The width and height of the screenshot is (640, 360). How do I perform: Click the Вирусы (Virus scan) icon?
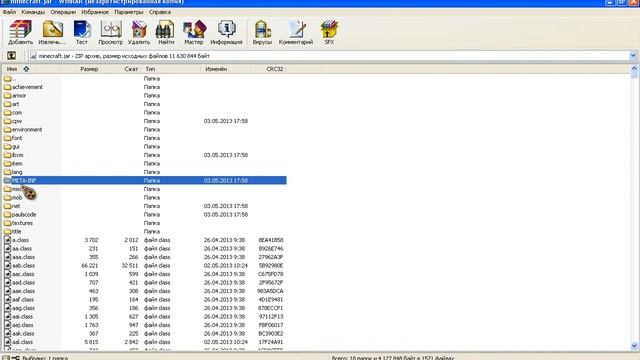pyautogui.click(x=262, y=32)
